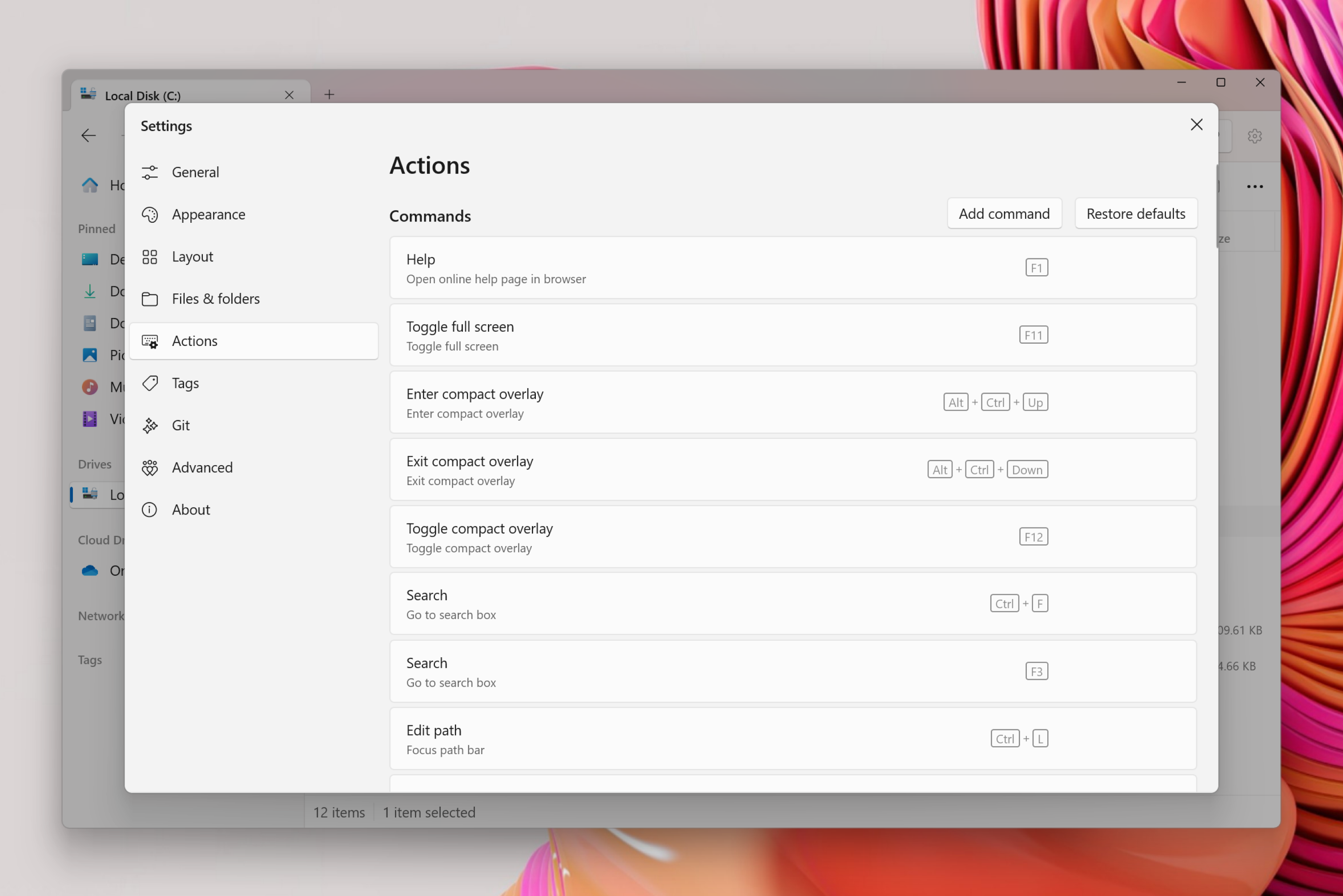
Task: Open the Layout settings page
Action: (x=192, y=257)
